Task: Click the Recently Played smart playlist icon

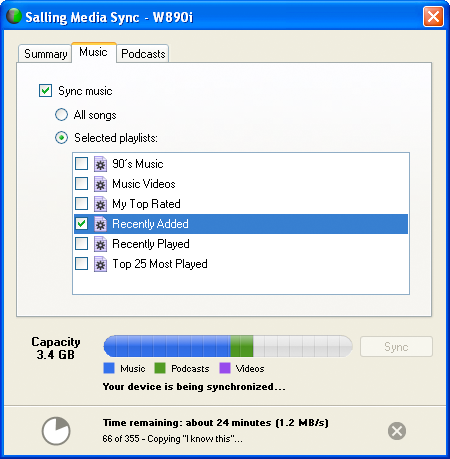Action: point(100,244)
